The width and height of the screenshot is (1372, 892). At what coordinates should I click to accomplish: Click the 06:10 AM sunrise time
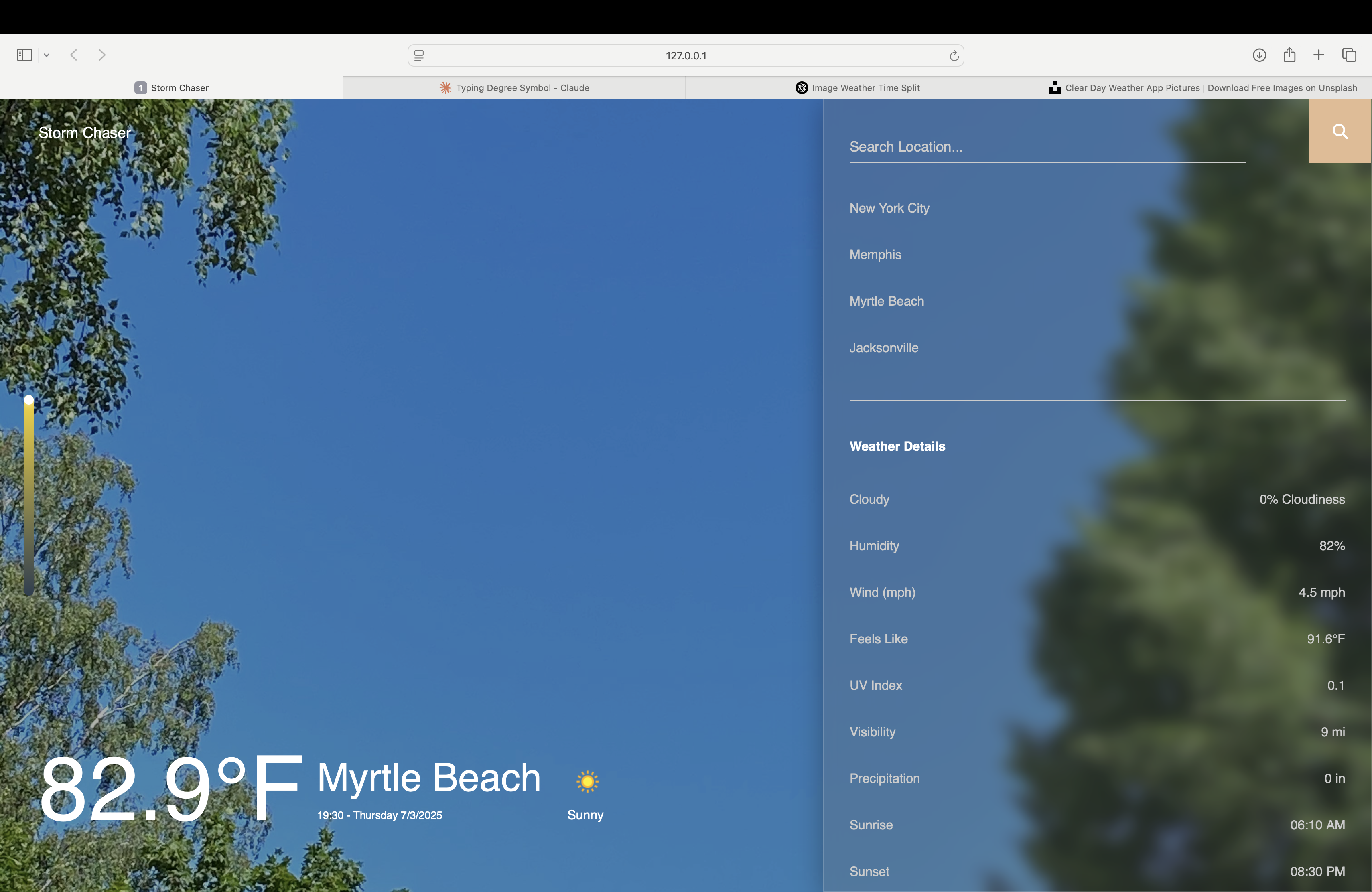[1317, 825]
